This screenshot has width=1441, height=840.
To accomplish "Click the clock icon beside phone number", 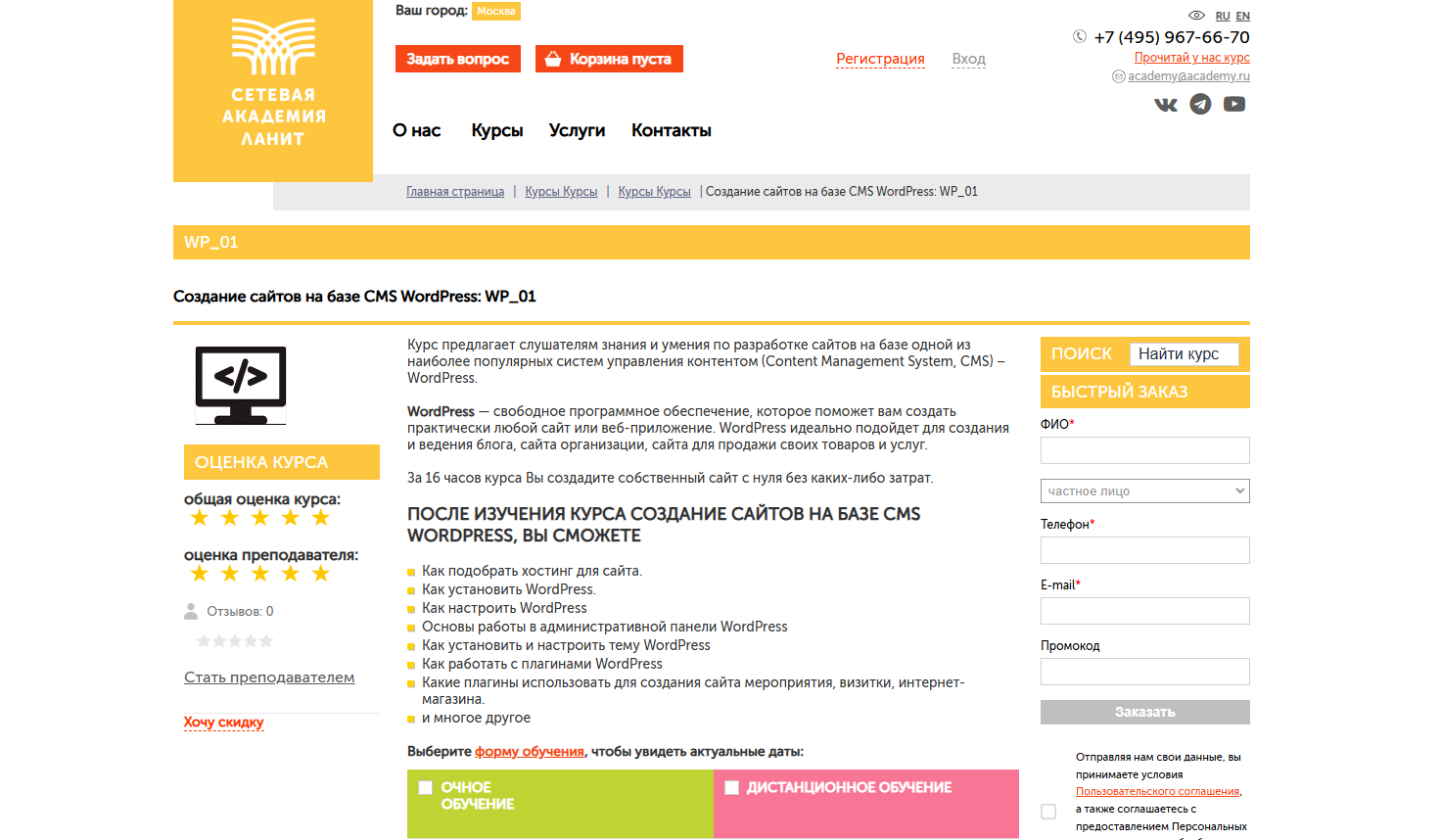I will coord(1080,37).
